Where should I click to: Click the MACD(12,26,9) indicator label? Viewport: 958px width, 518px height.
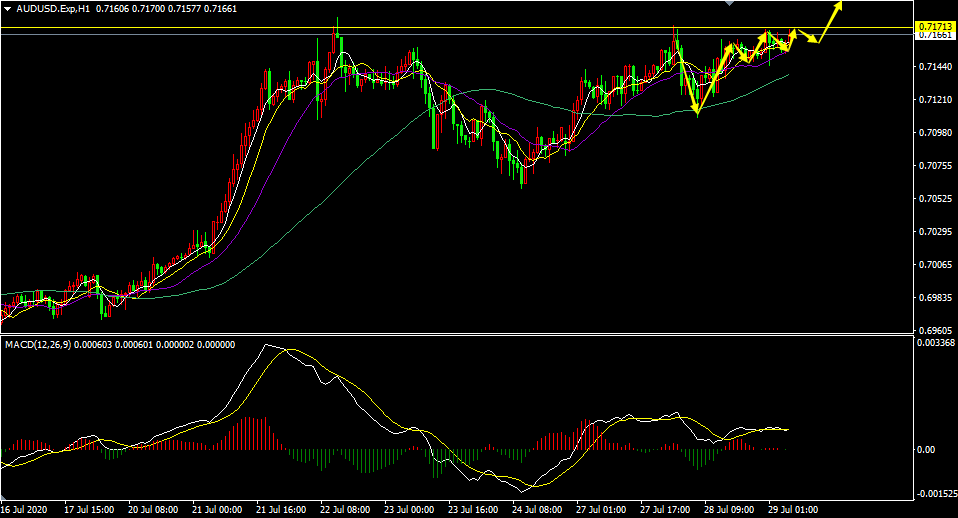pos(38,345)
